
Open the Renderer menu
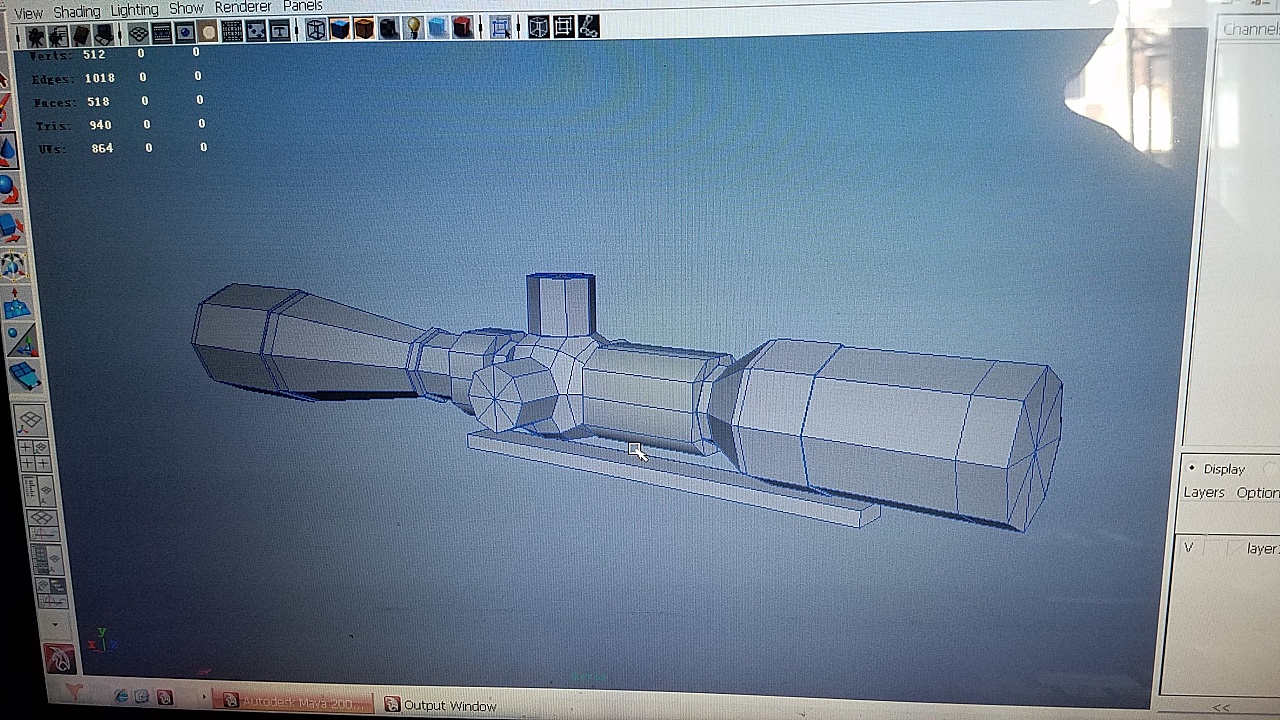pyautogui.click(x=243, y=7)
